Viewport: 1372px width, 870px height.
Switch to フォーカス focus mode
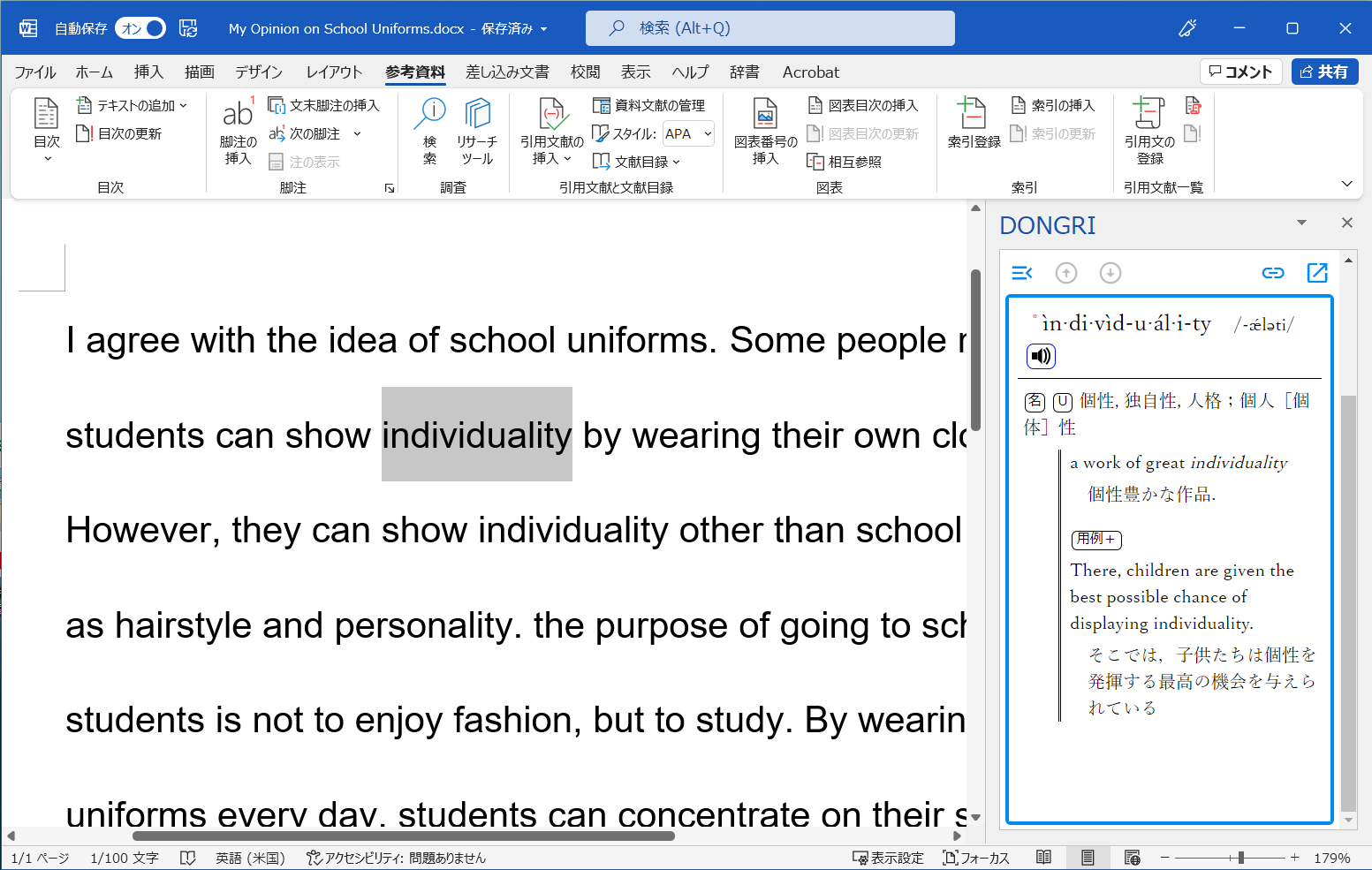(976, 858)
